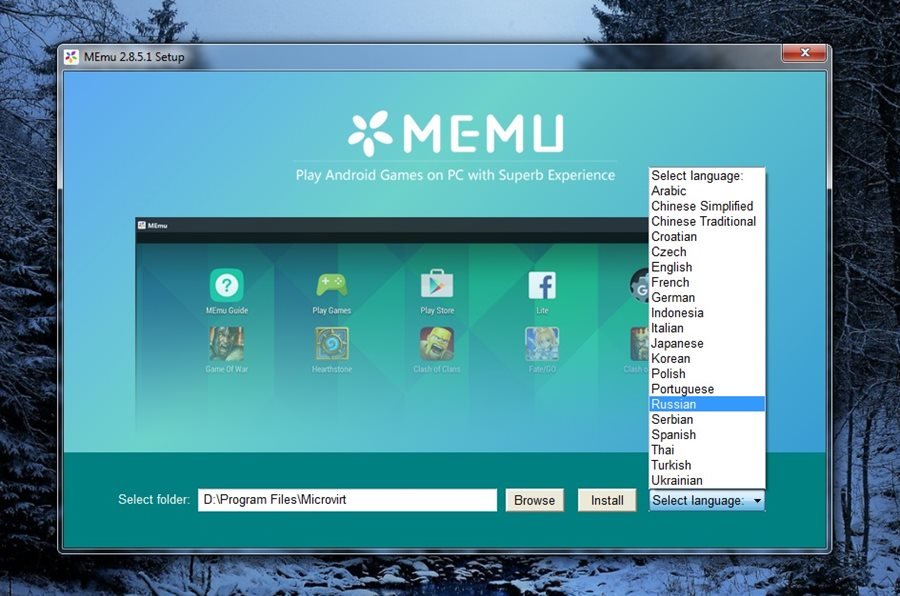This screenshot has width=900, height=596.
Task: Select German in the language list
Action: pyautogui.click(x=707, y=297)
